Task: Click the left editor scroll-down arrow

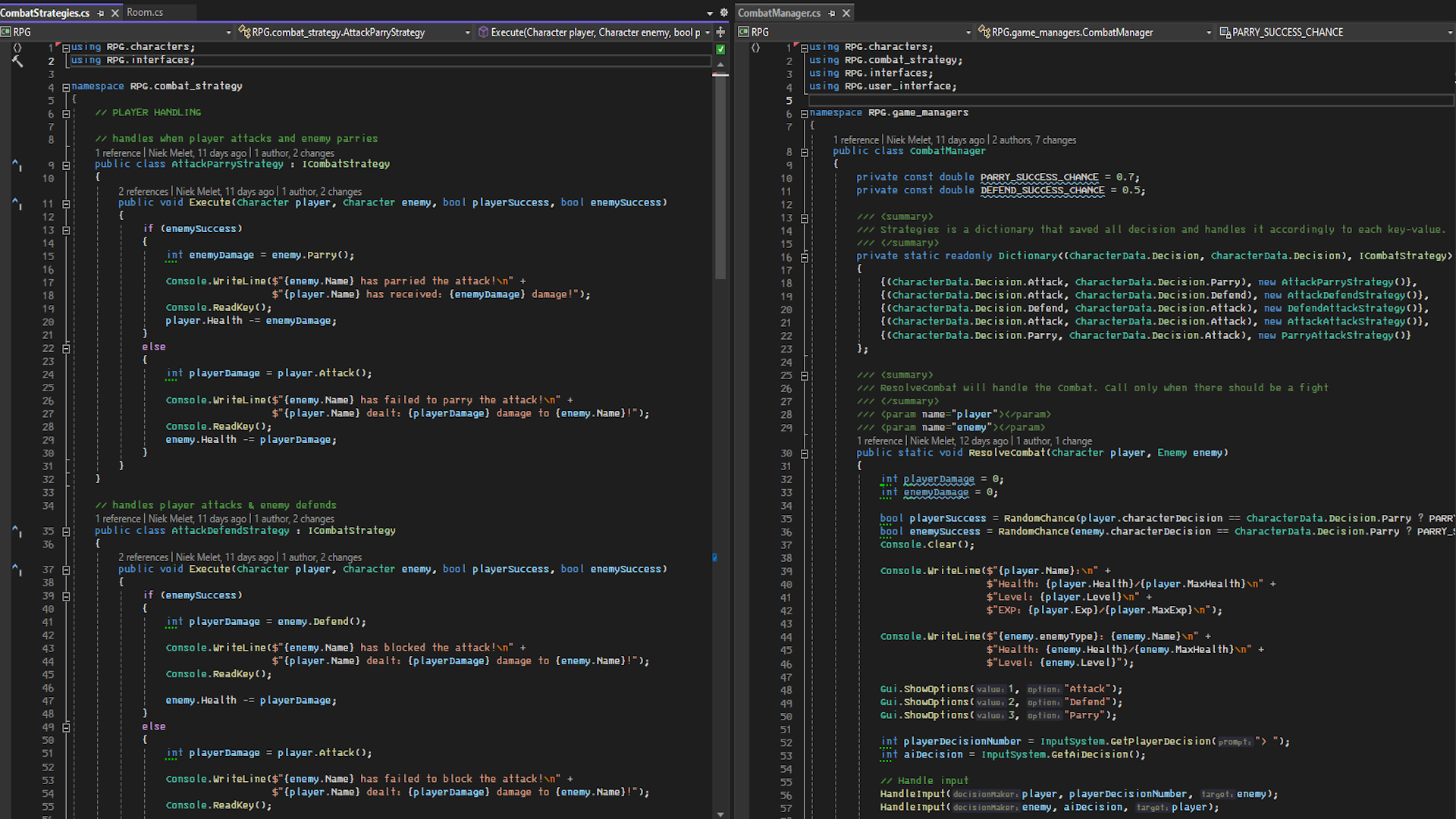Action: [x=720, y=814]
